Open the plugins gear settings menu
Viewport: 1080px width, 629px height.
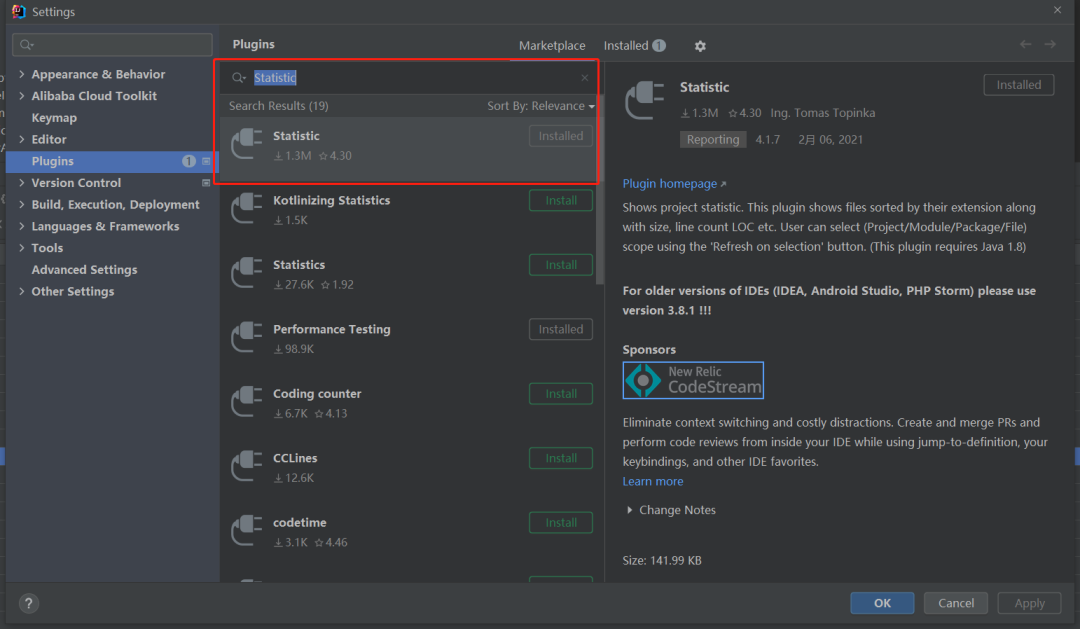point(700,46)
